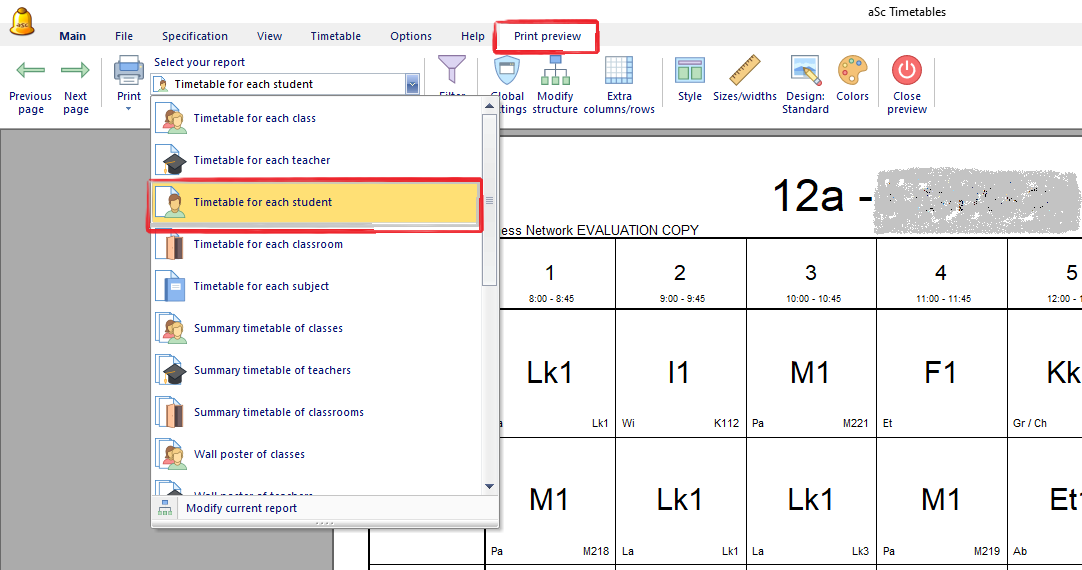Go to the previous page
The image size is (1082, 570).
coord(30,84)
